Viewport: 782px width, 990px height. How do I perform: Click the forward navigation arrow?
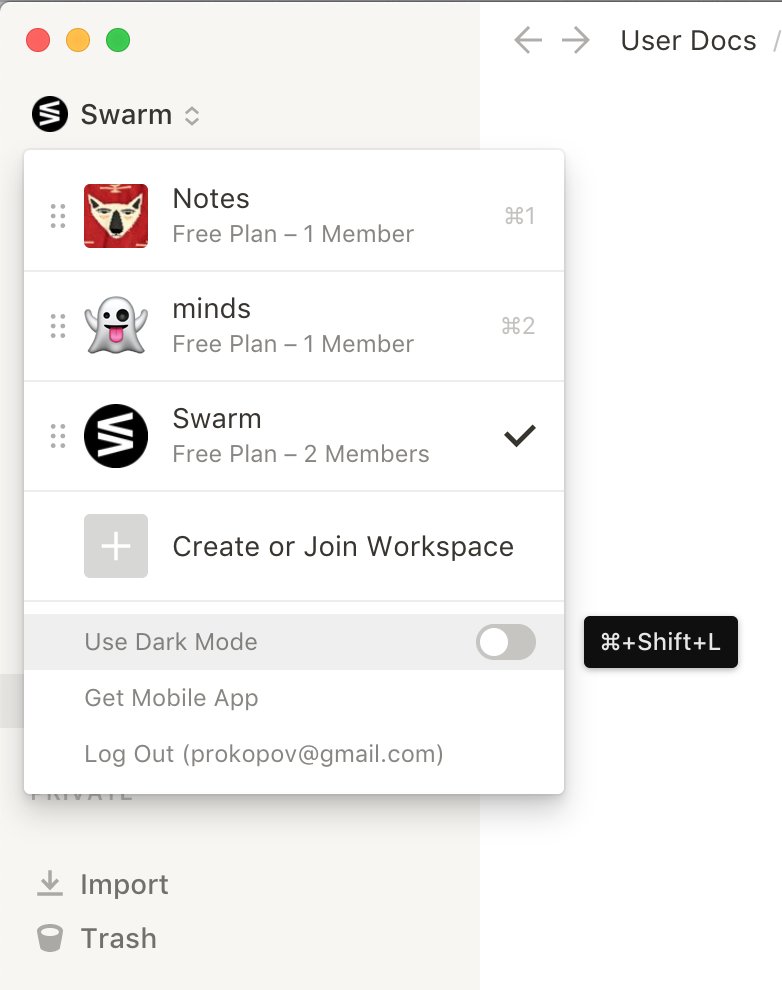[575, 40]
